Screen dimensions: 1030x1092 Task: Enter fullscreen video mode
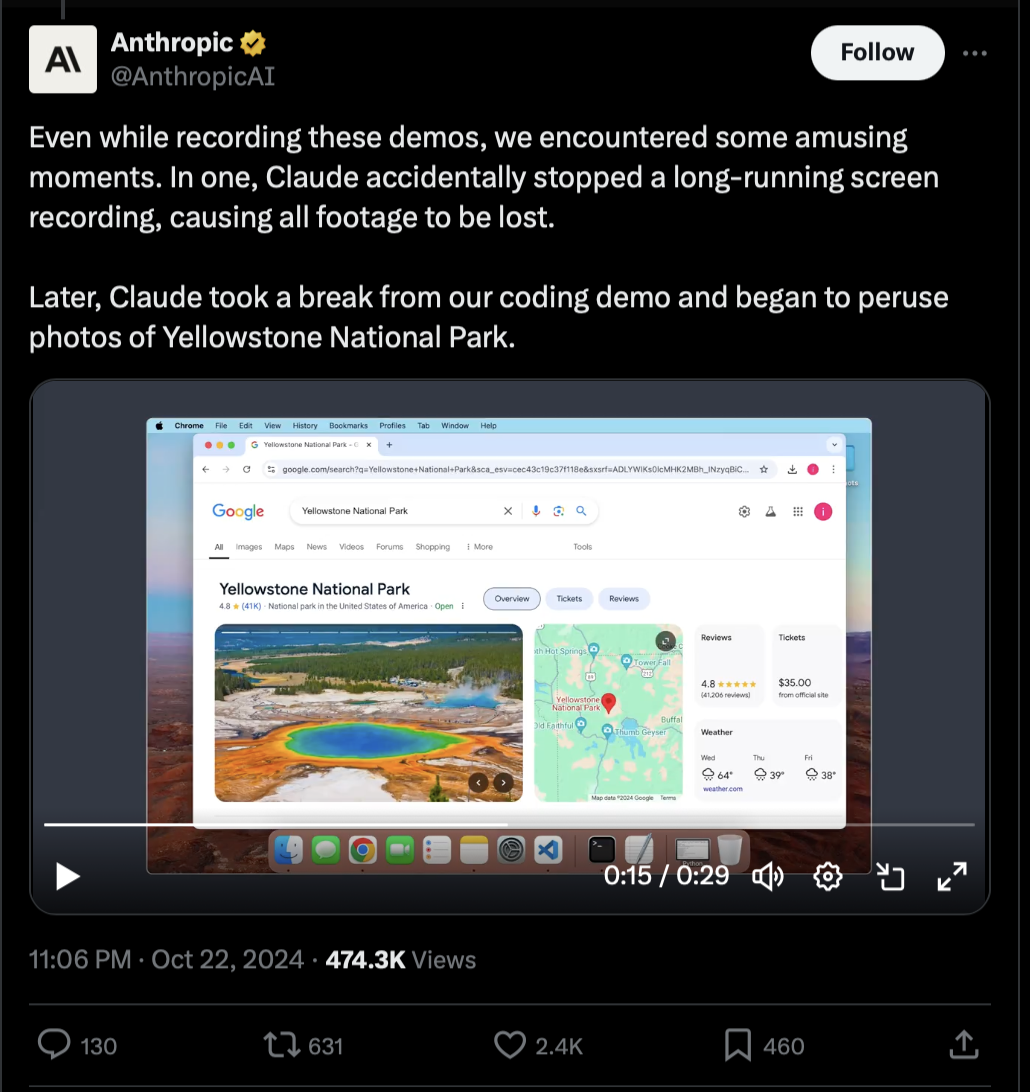pos(952,876)
